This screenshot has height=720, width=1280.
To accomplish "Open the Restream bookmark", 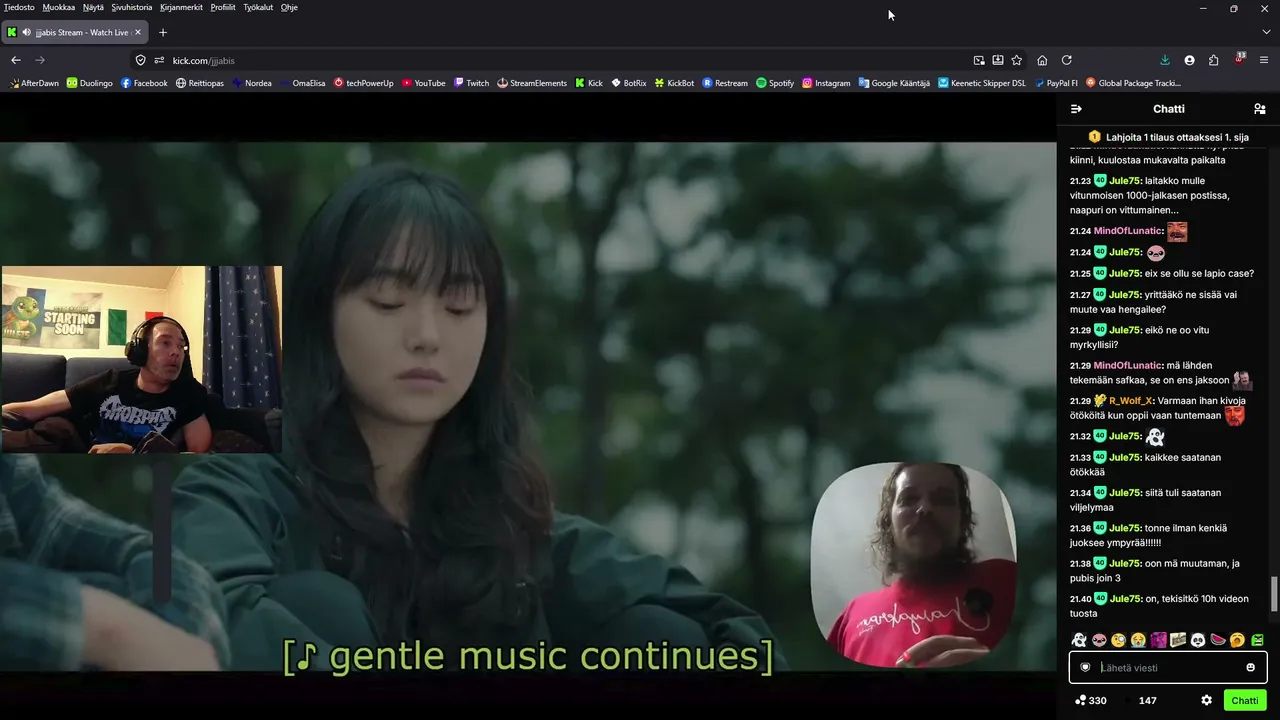I will tap(725, 83).
